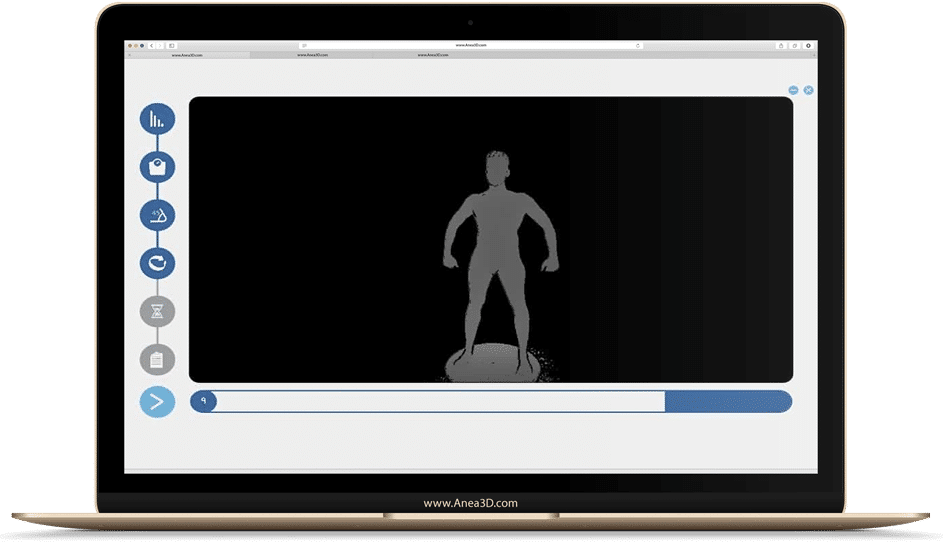
Task: Open the gray clipboard report step
Action: 158,360
